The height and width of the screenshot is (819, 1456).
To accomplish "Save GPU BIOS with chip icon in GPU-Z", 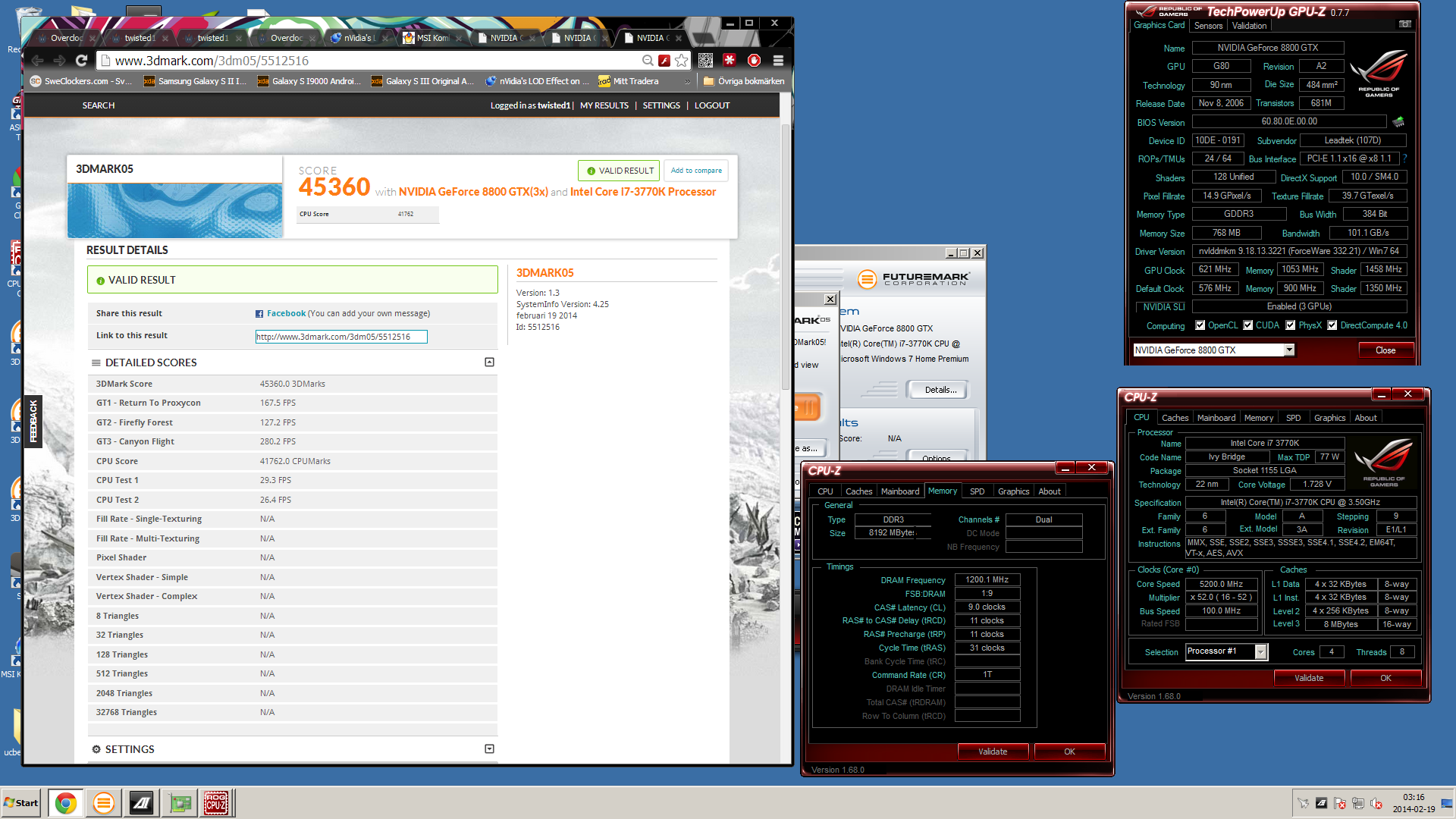I will pyautogui.click(x=1398, y=121).
